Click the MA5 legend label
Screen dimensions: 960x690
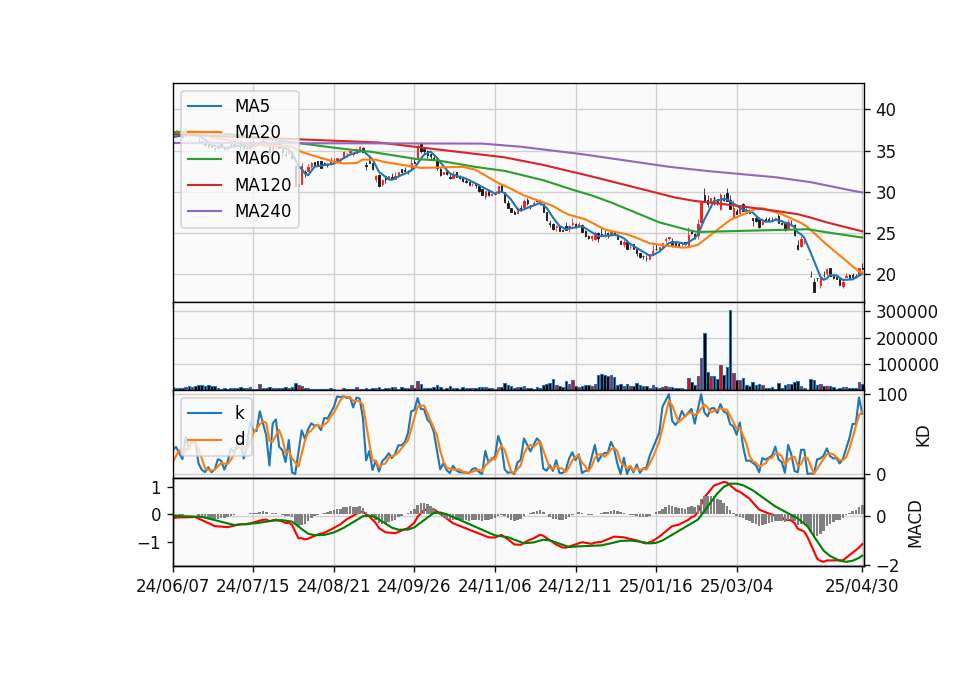[252, 106]
